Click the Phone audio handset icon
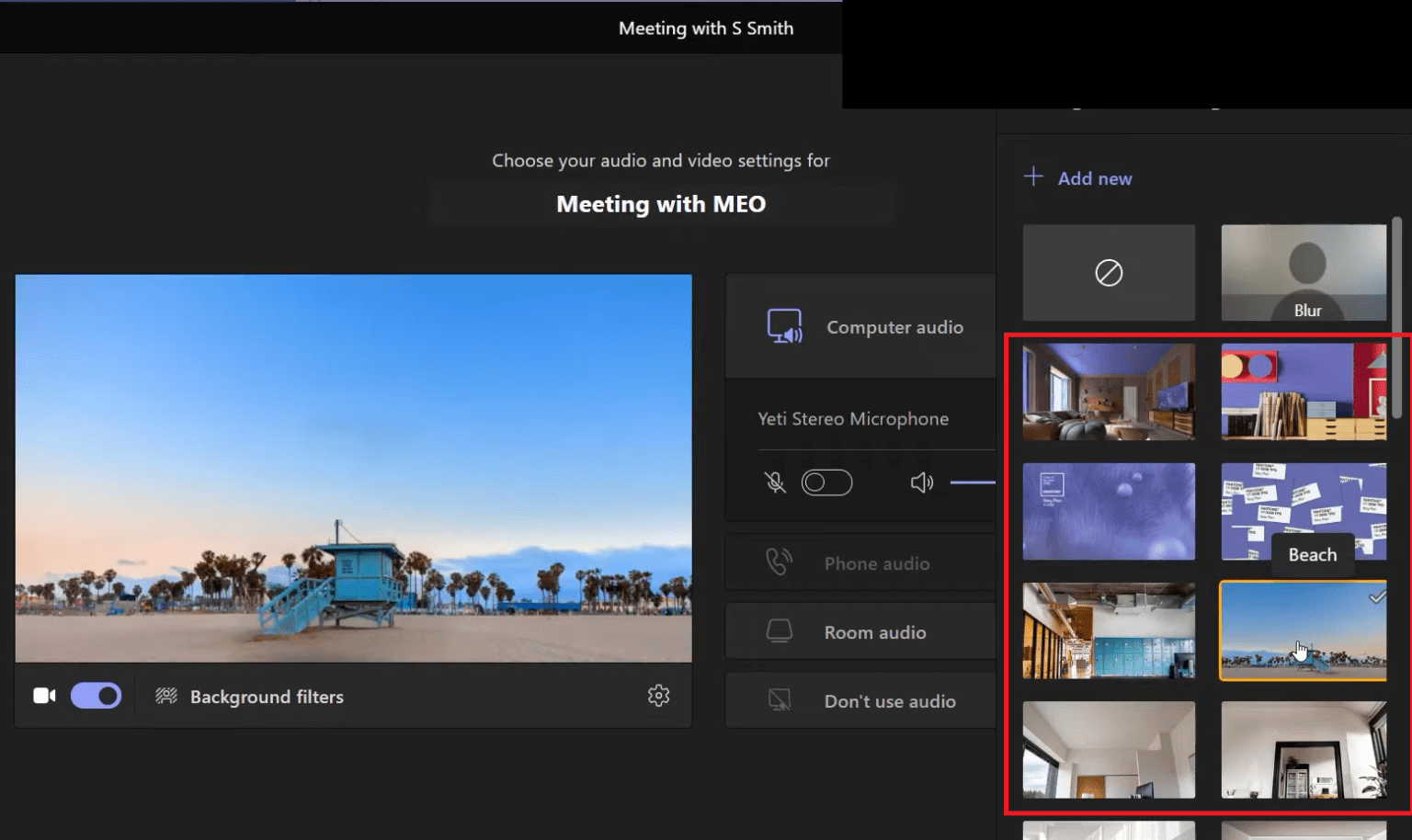 (x=779, y=562)
